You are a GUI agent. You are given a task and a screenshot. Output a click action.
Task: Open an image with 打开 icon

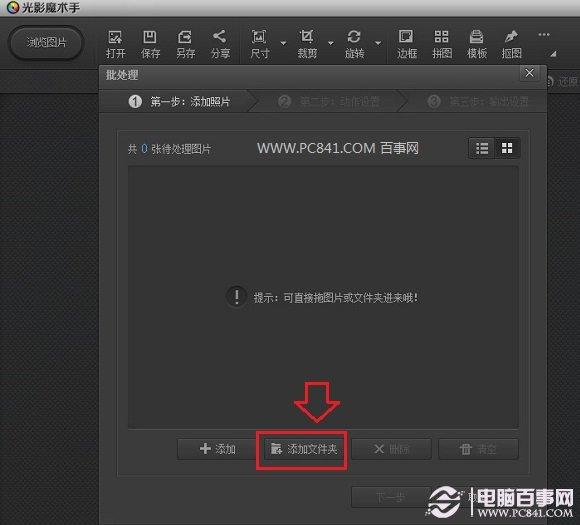pos(116,44)
